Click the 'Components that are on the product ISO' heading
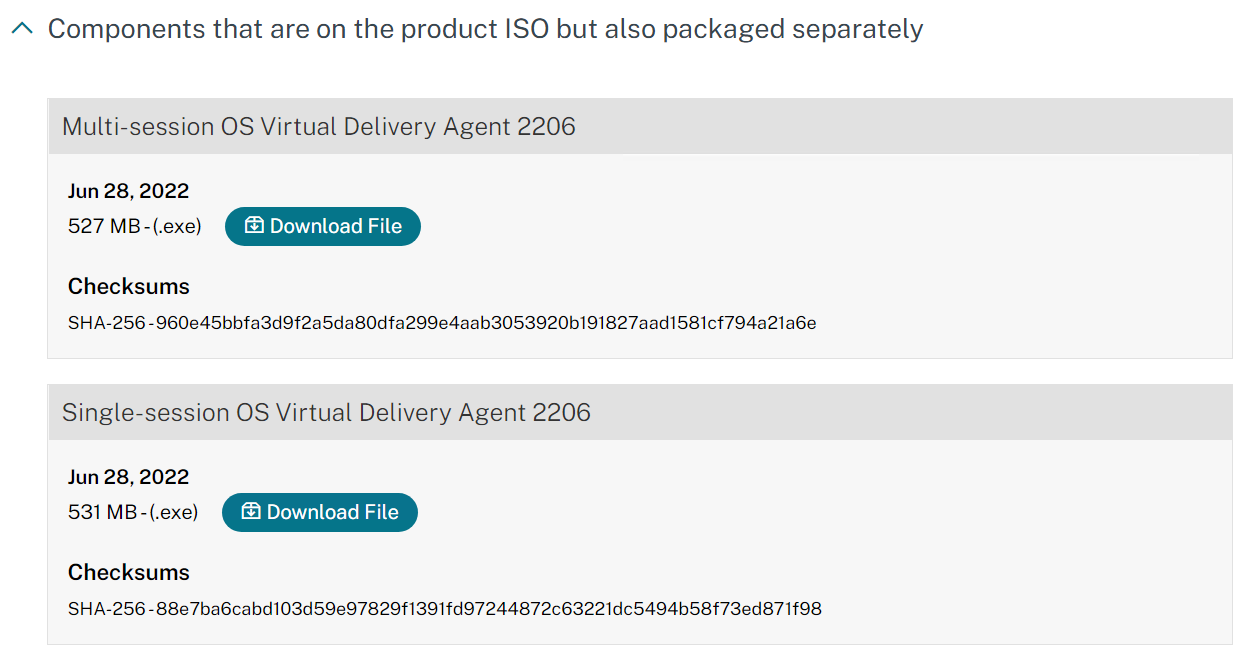 (485, 29)
